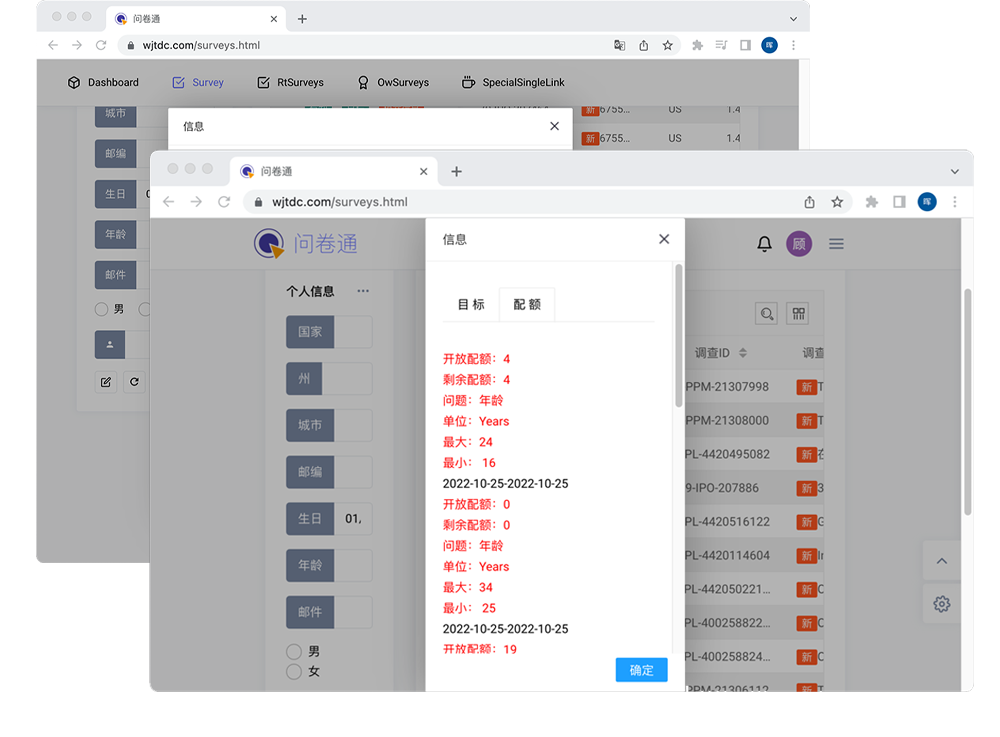The image size is (1000, 737).
Task: Reload page in back window
Action: pyautogui.click(x=101, y=45)
